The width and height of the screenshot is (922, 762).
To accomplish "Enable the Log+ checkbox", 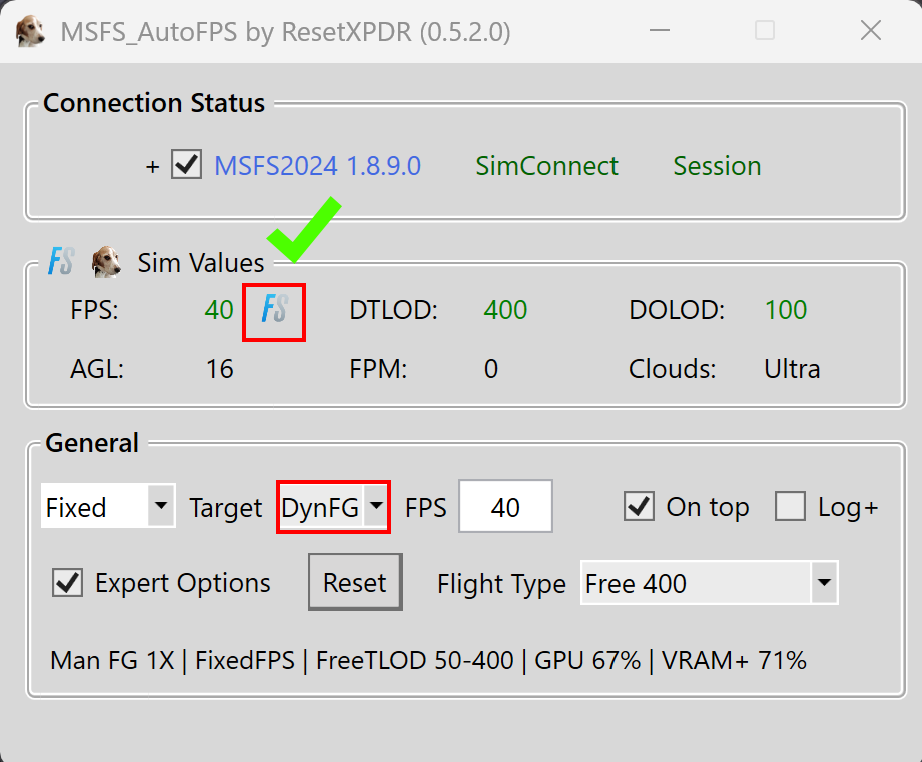I will (790, 506).
